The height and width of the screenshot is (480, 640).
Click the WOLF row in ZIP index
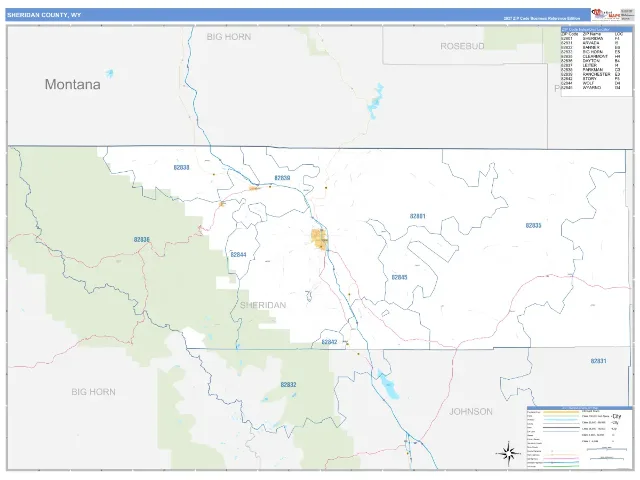[591, 83]
